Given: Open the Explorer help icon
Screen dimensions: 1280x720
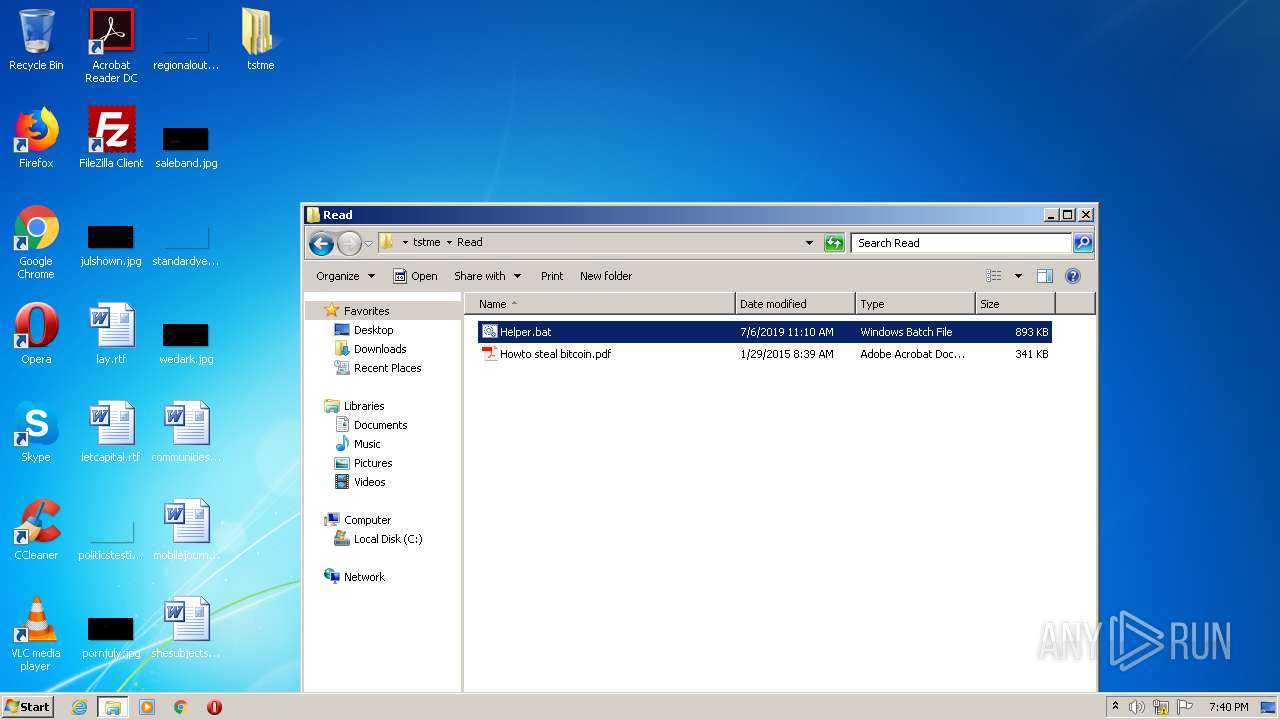Looking at the screenshot, I should click(1073, 276).
